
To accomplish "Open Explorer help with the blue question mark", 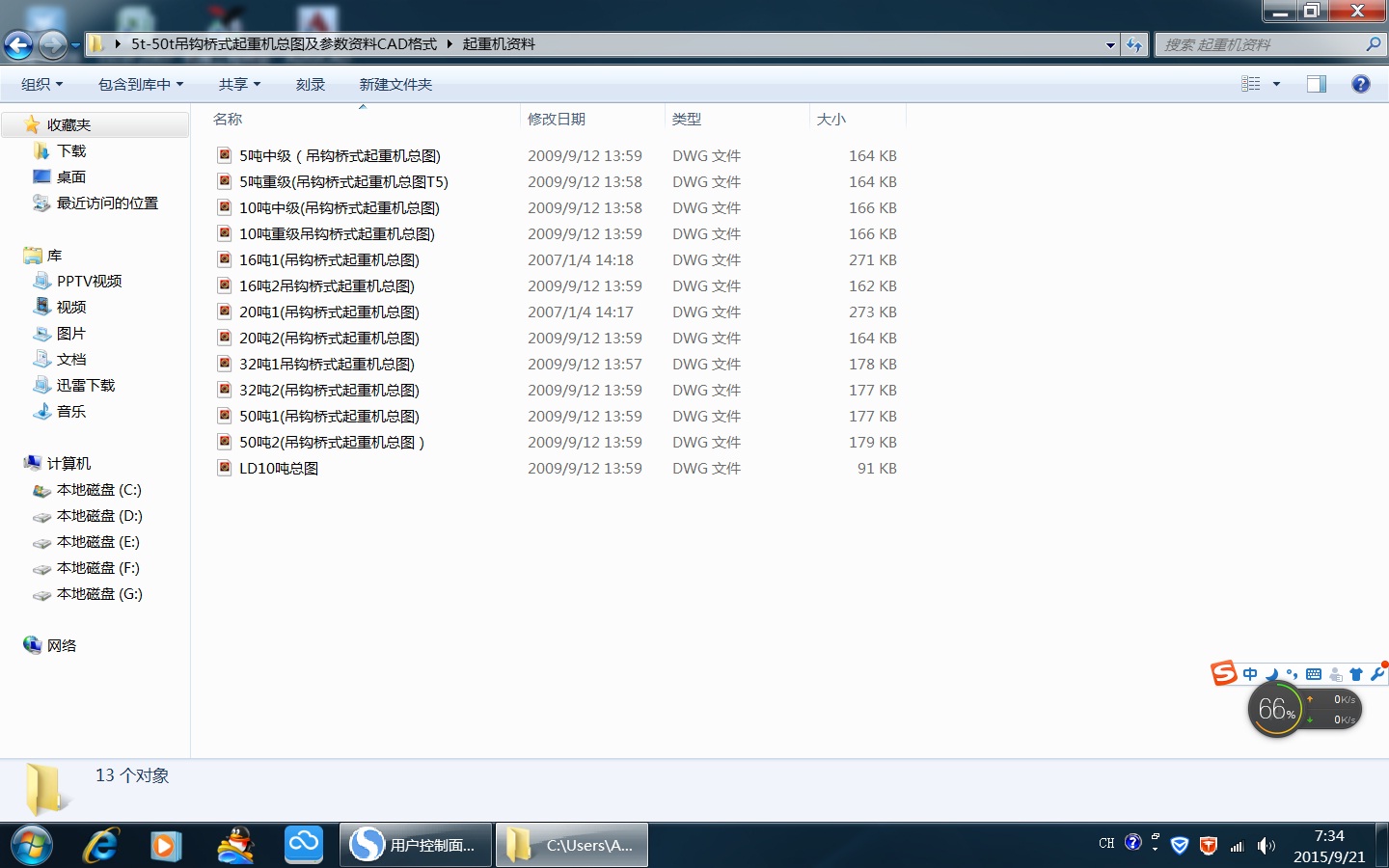I will [1361, 84].
